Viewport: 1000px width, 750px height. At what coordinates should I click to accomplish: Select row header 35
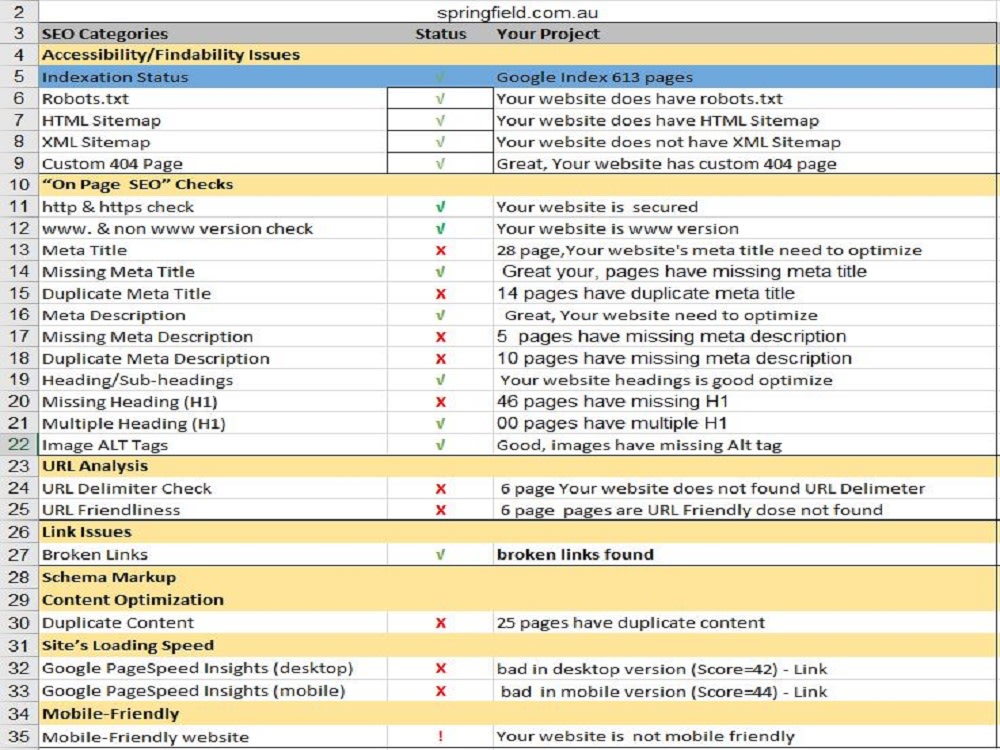[19, 737]
